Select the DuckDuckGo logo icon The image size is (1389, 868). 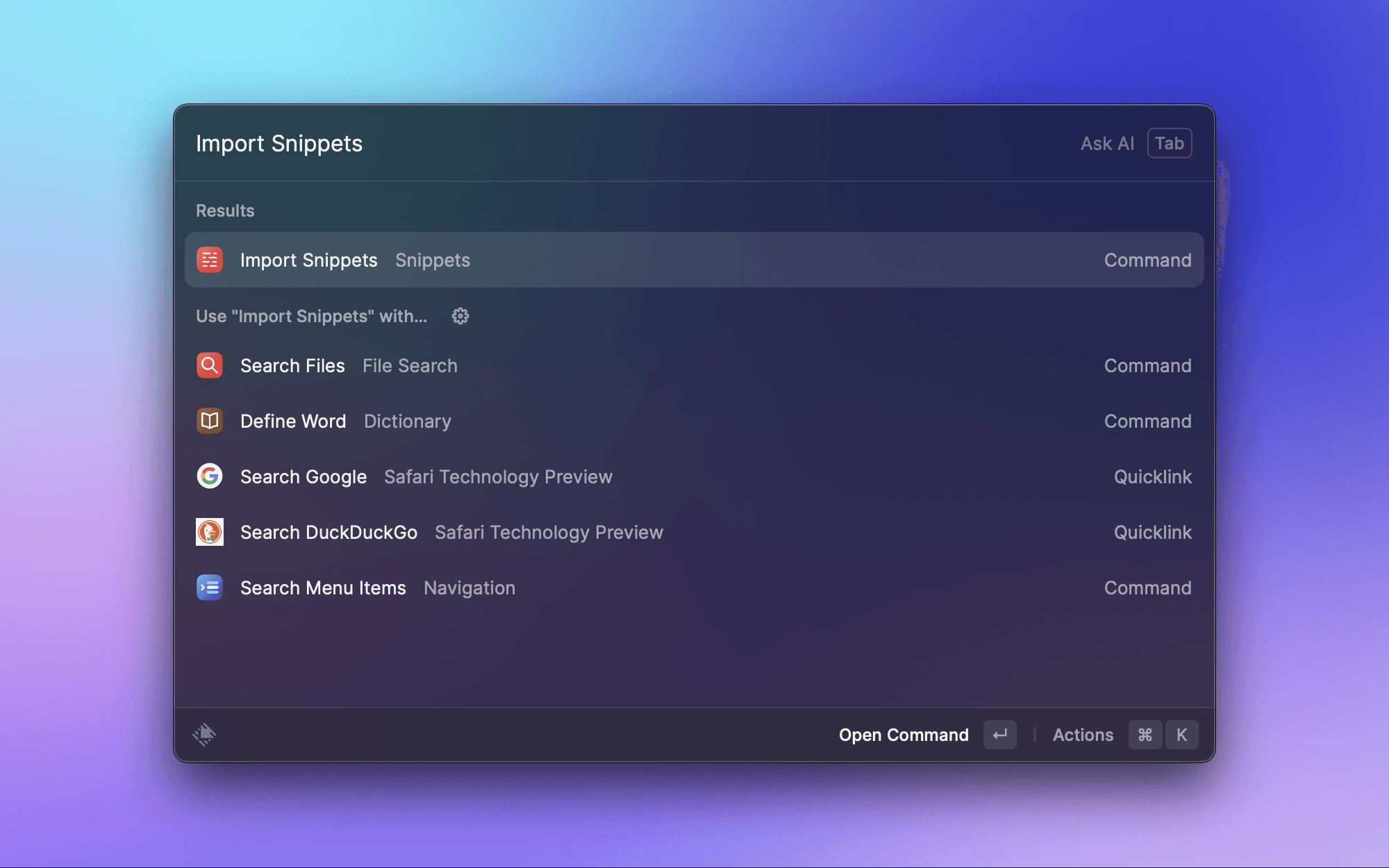[x=209, y=532]
